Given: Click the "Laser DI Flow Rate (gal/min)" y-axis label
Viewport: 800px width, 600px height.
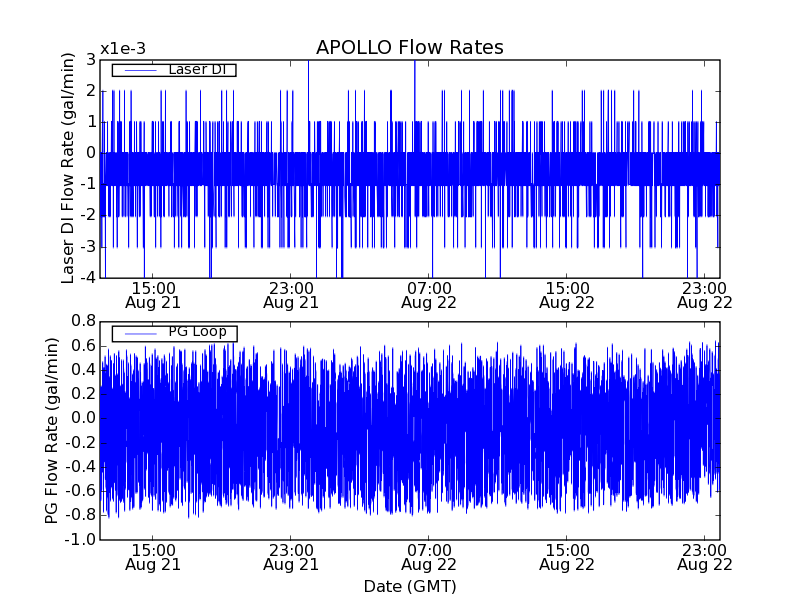Looking at the screenshot, I should point(69,168).
